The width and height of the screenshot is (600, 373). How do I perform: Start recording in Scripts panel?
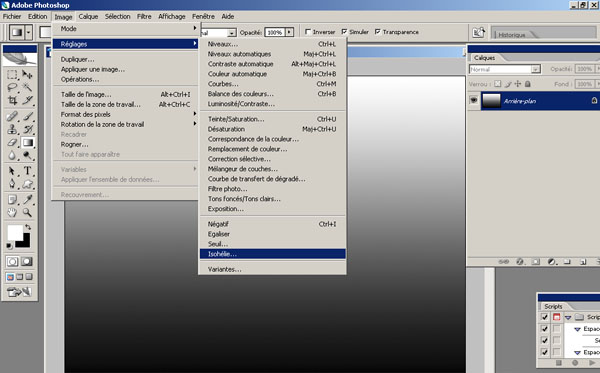click(575, 363)
